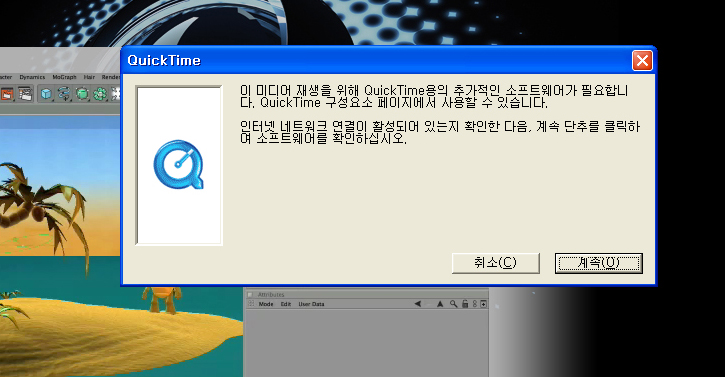
Task: Select the green array modeling icon
Action: click(100, 94)
